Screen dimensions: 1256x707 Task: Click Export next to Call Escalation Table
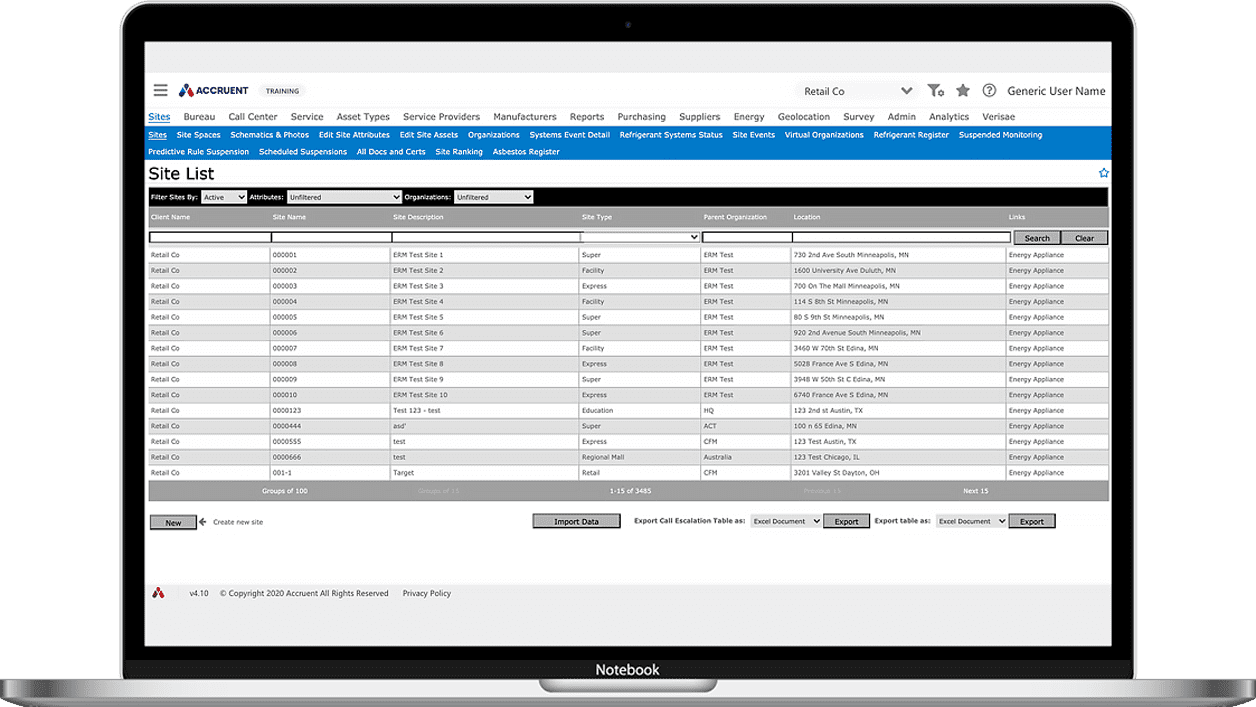[x=846, y=521]
